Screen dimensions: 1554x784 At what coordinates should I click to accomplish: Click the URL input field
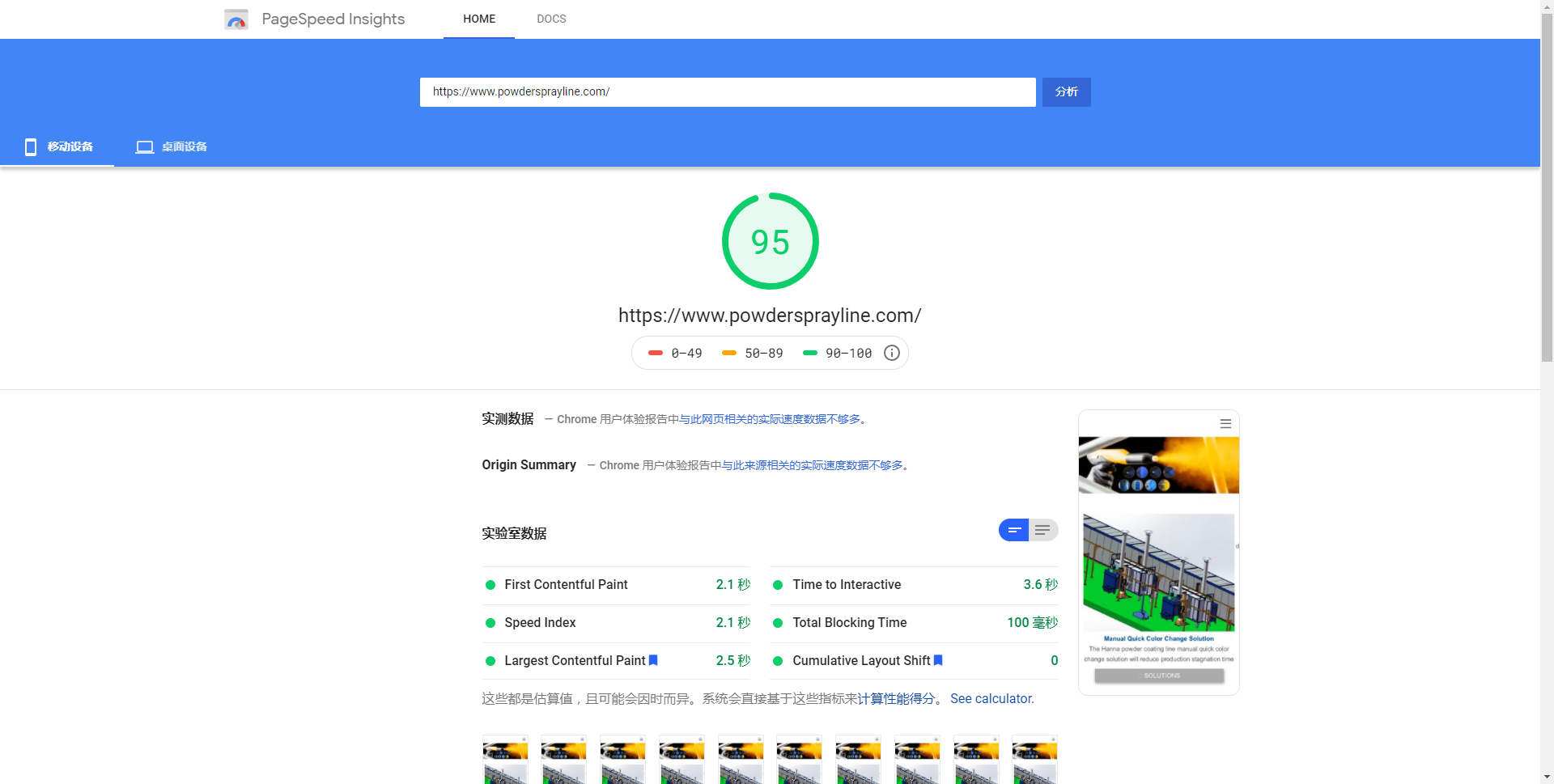(x=727, y=92)
